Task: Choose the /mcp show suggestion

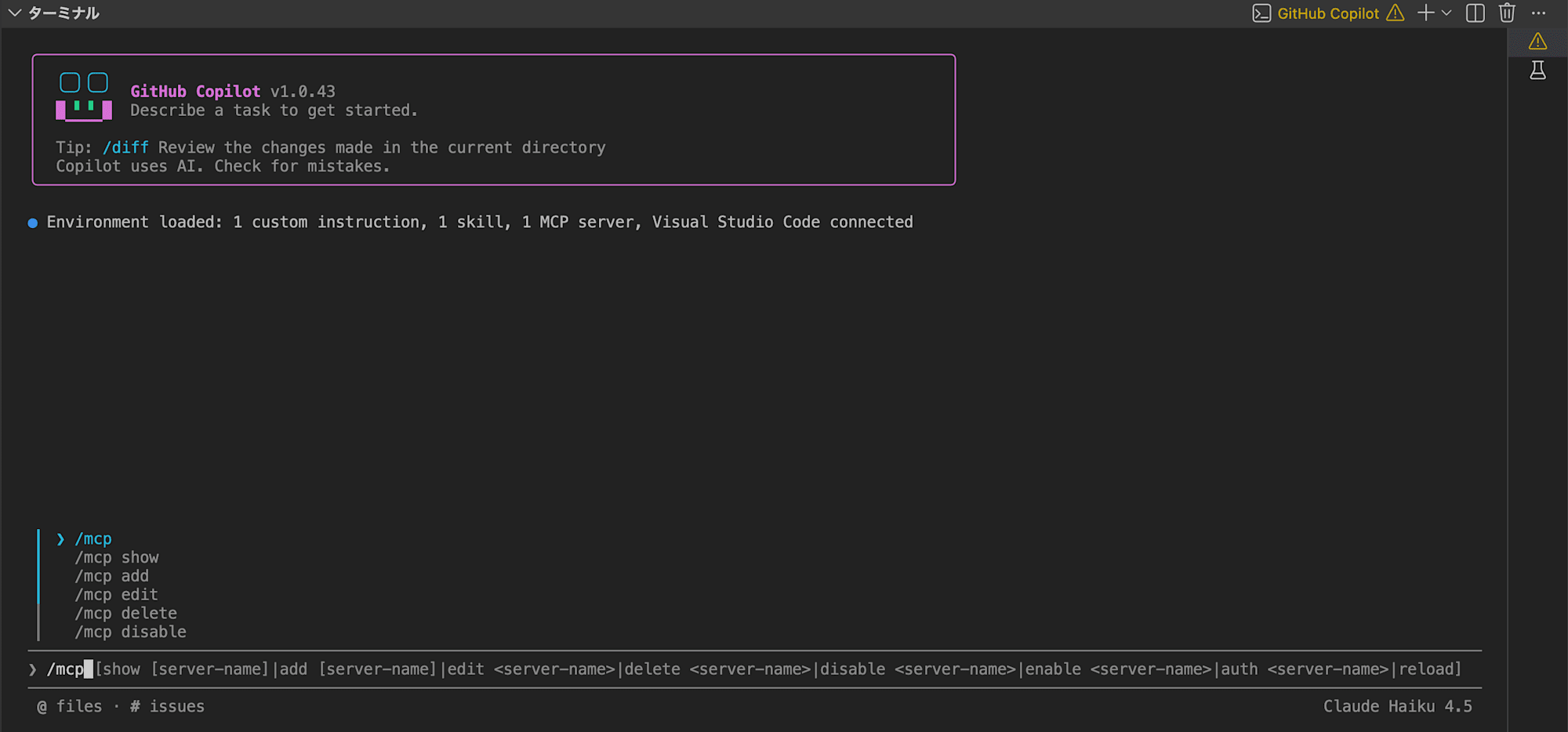Action: 117,557
